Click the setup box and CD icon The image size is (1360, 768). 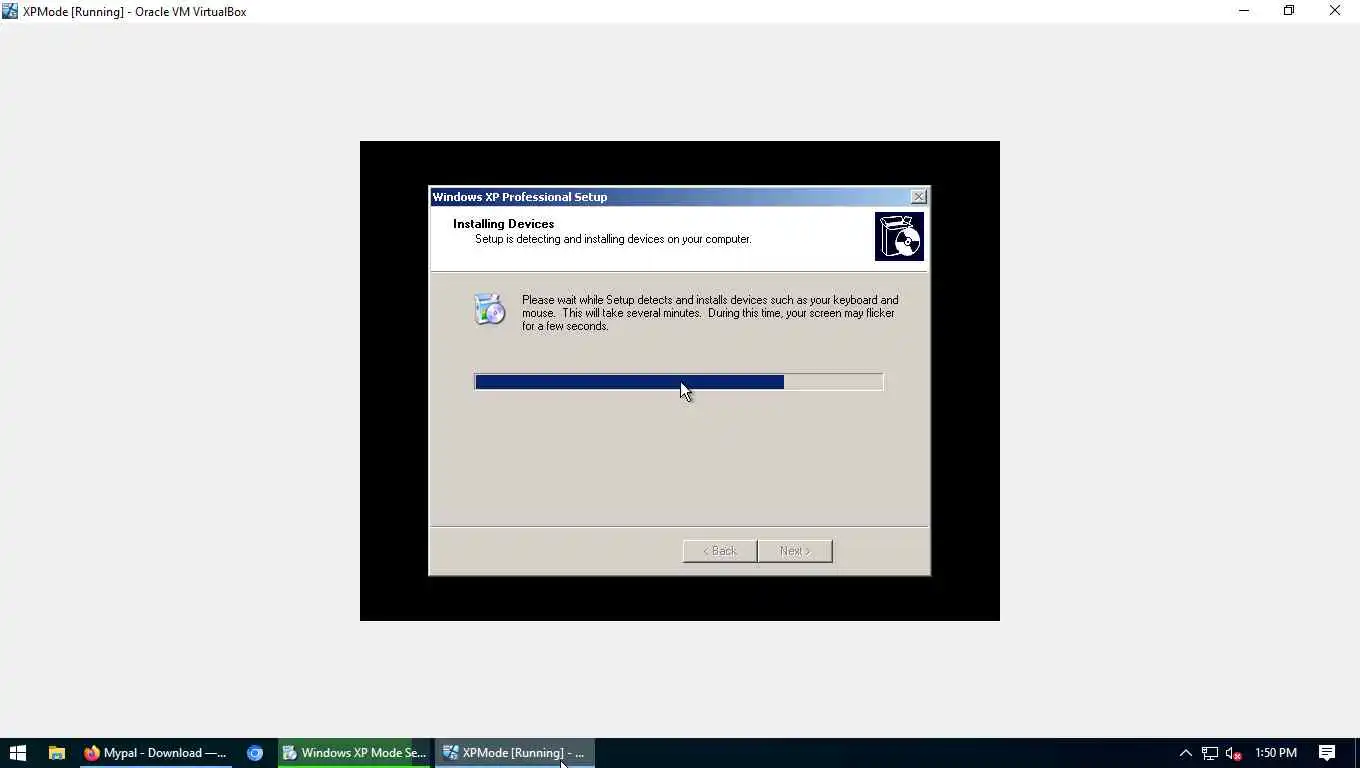pyautogui.click(x=899, y=236)
